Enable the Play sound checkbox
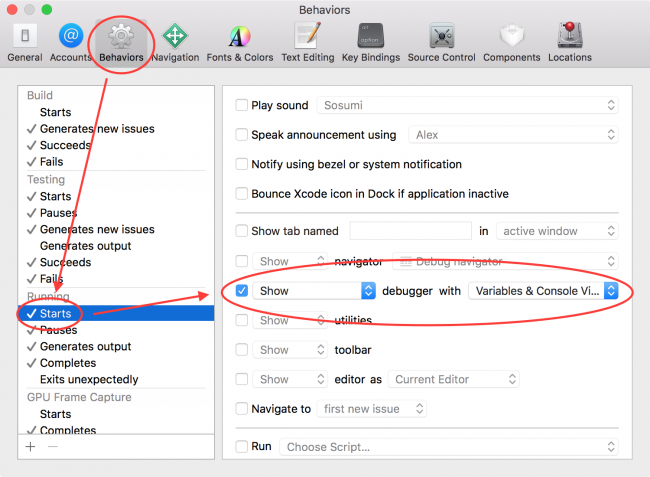 tap(241, 105)
